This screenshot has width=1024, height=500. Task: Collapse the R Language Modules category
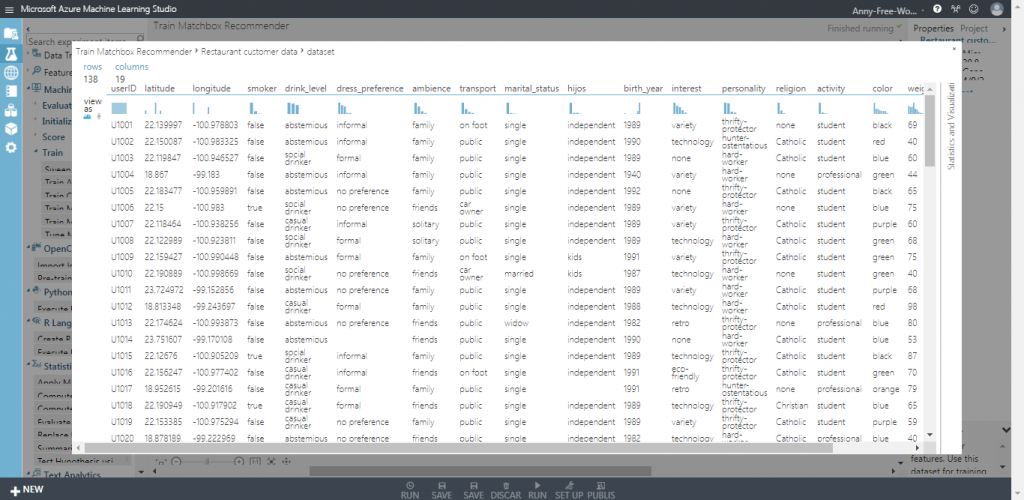coord(28,322)
